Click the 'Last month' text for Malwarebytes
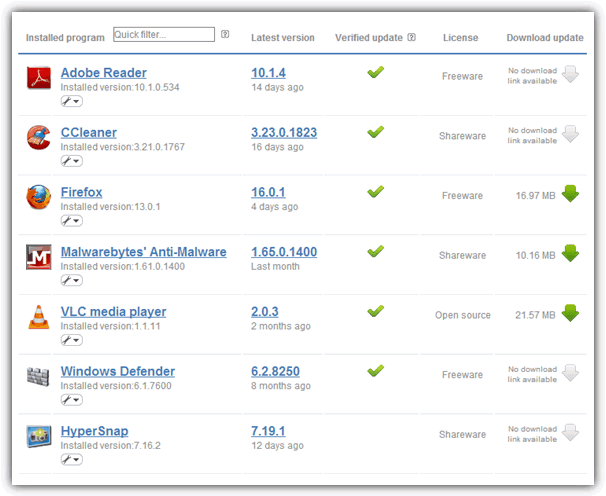 [275, 266]
